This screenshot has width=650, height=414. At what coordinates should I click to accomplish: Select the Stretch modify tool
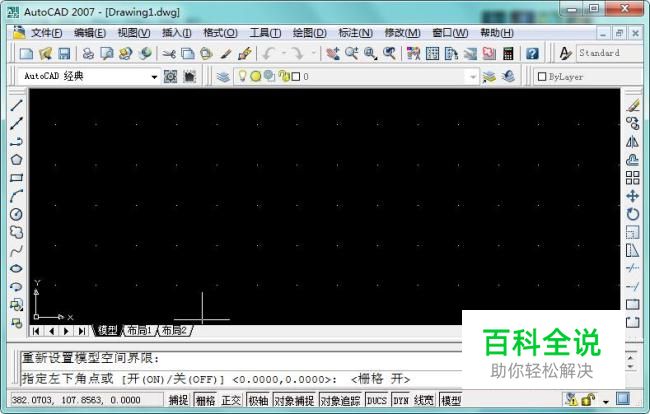[633, 250]
